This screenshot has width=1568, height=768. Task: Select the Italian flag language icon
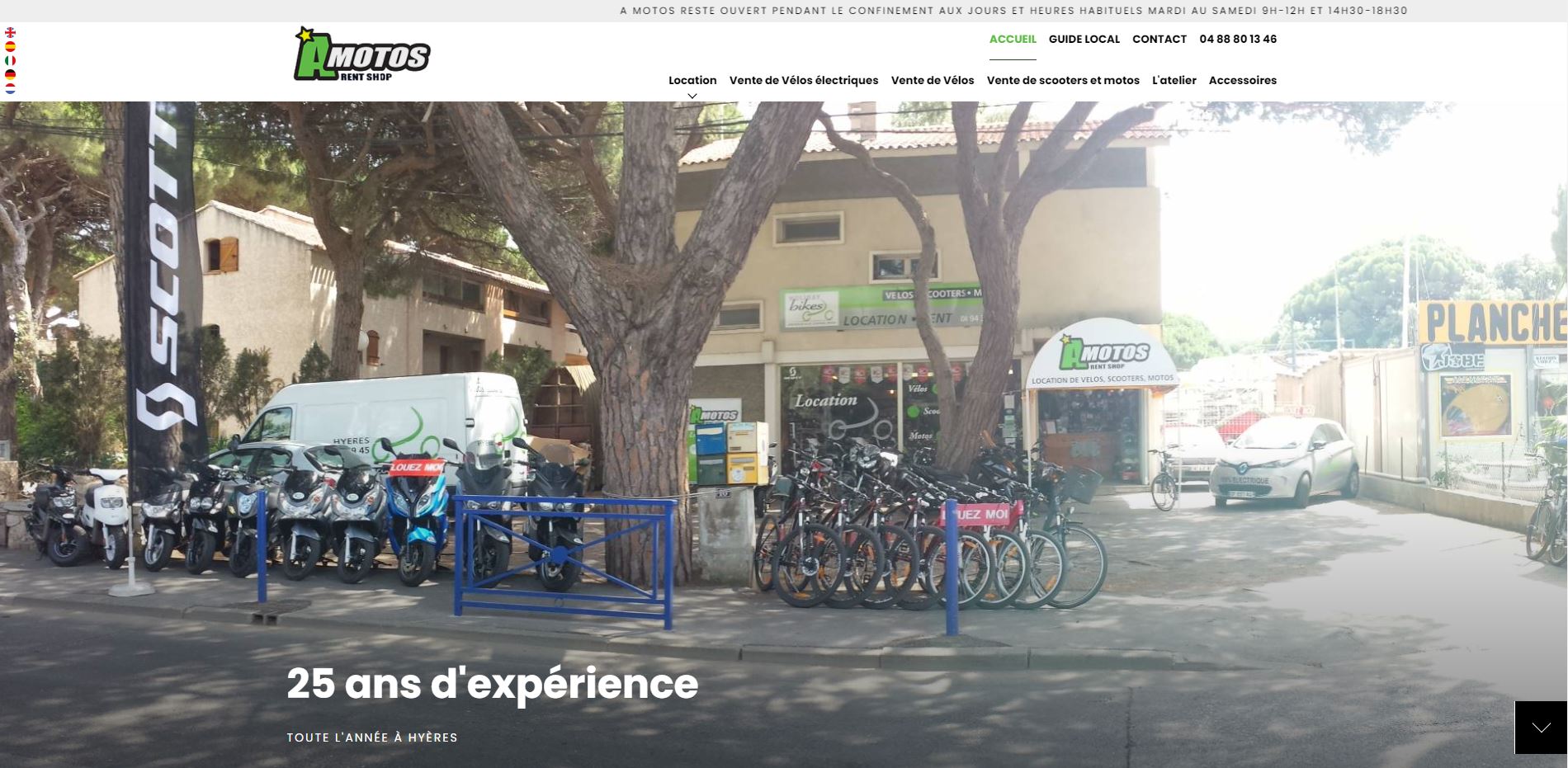[x=10, y=60]
